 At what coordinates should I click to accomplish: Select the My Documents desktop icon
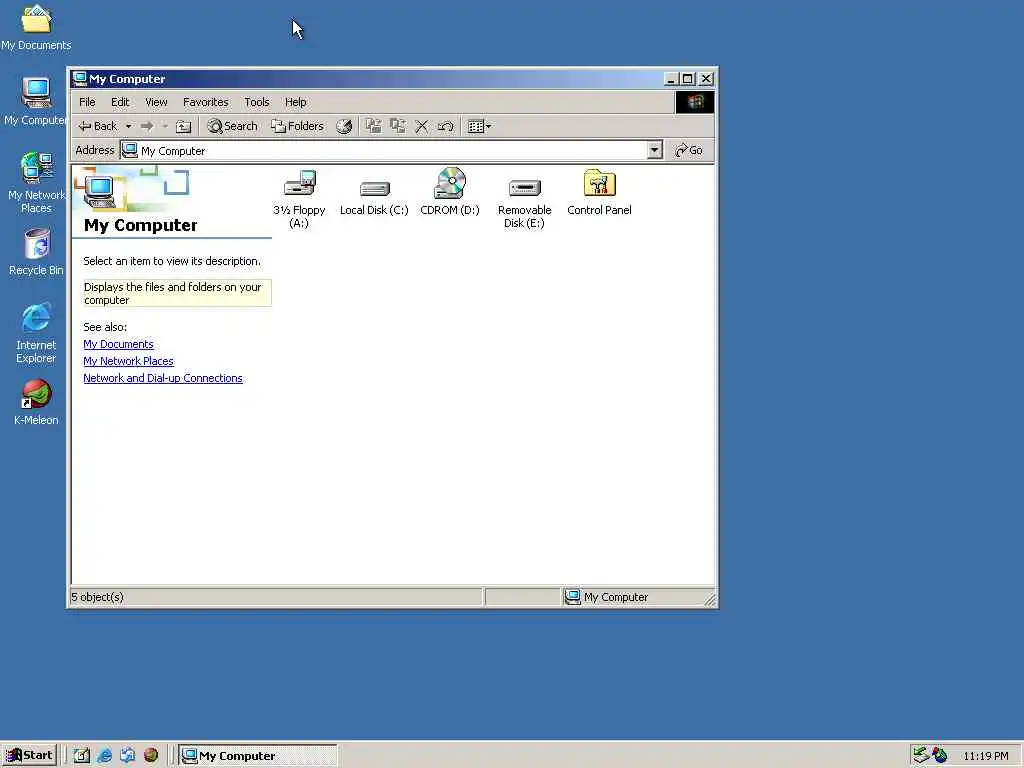pos(36,28)
